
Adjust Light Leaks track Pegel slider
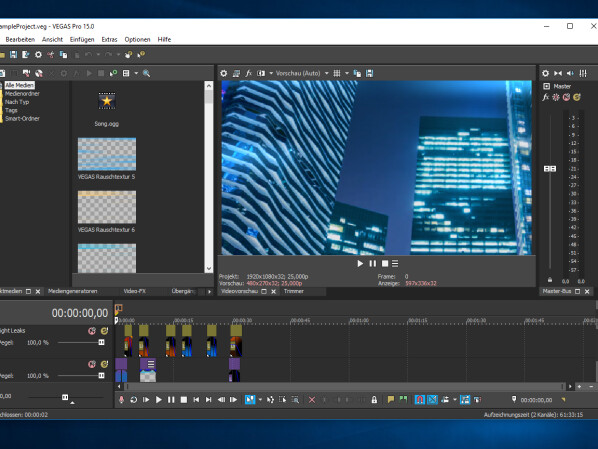[101, 343]
